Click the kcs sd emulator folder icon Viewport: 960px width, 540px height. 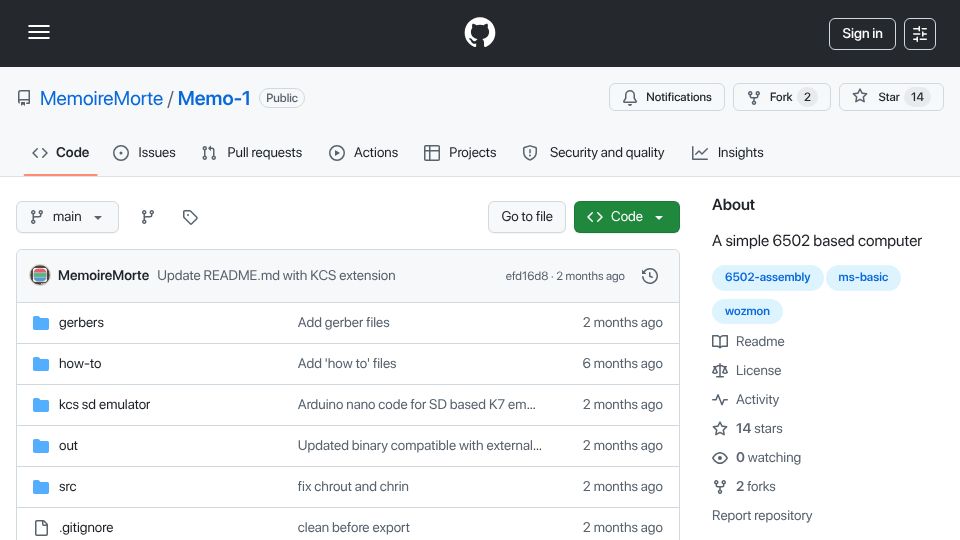tap(41, 405)
